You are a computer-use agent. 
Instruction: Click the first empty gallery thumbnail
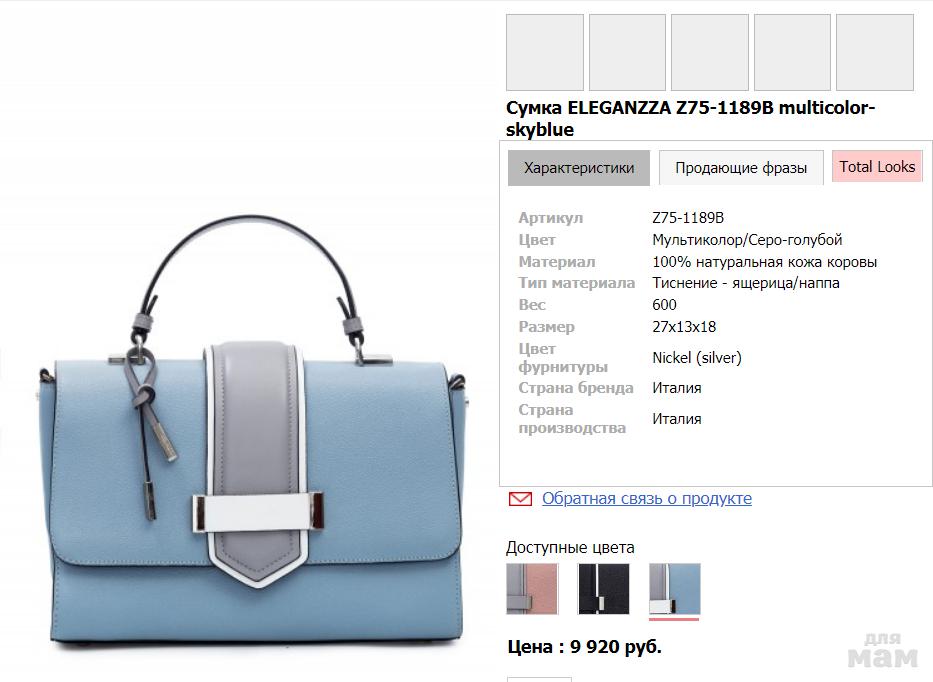544,52
